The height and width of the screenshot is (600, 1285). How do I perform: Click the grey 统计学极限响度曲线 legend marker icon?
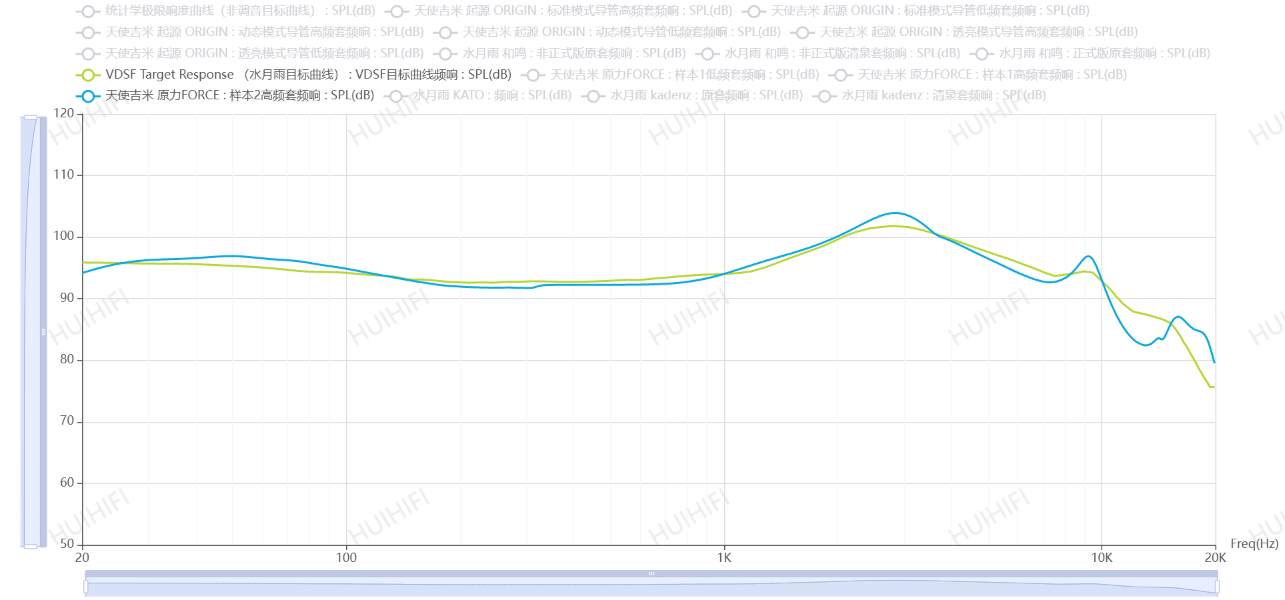(x=88, y=11)
